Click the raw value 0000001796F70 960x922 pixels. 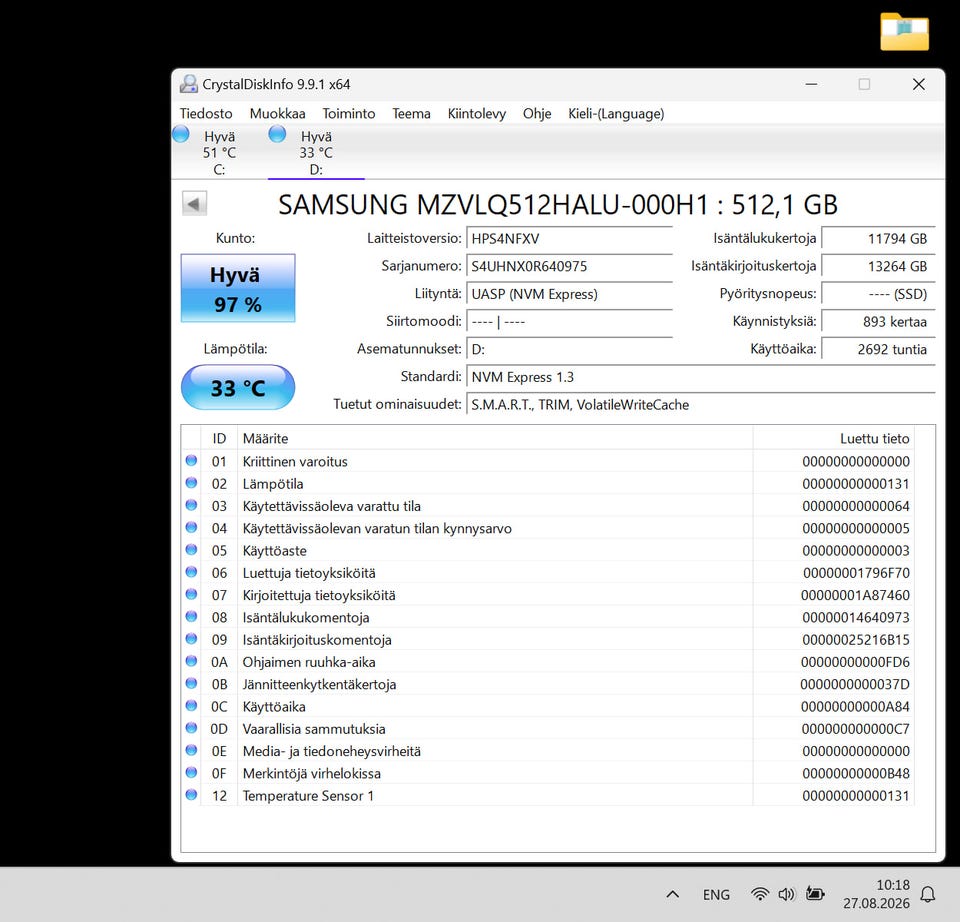[856, 573]
